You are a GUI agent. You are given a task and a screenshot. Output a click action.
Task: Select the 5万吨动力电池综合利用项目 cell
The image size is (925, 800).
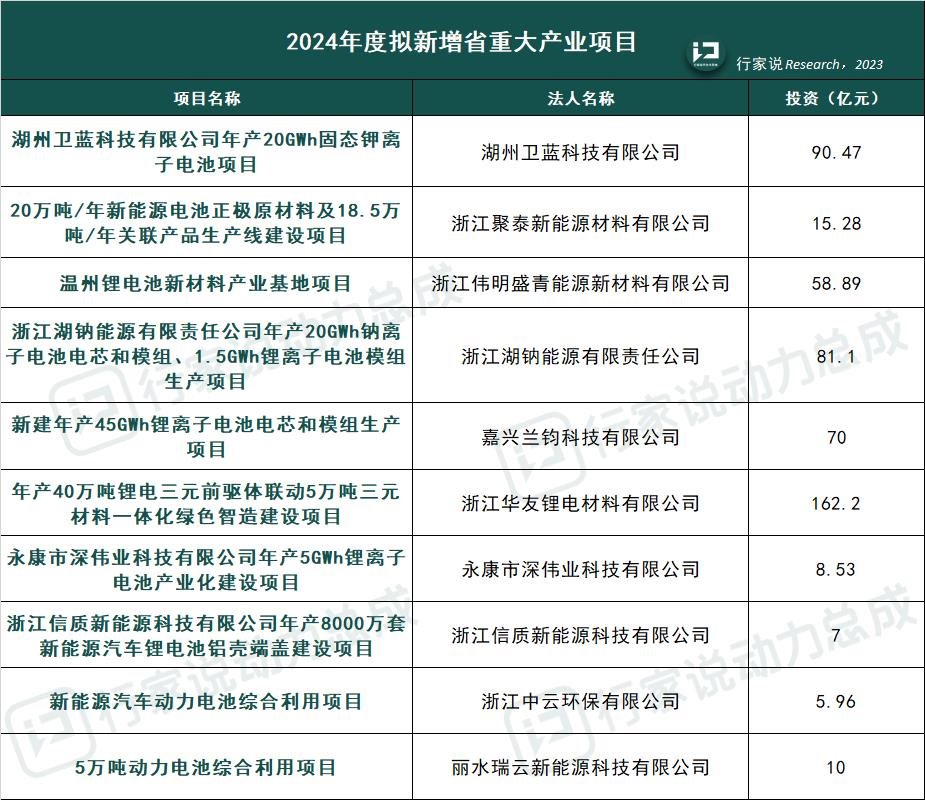tap(206, 767)
